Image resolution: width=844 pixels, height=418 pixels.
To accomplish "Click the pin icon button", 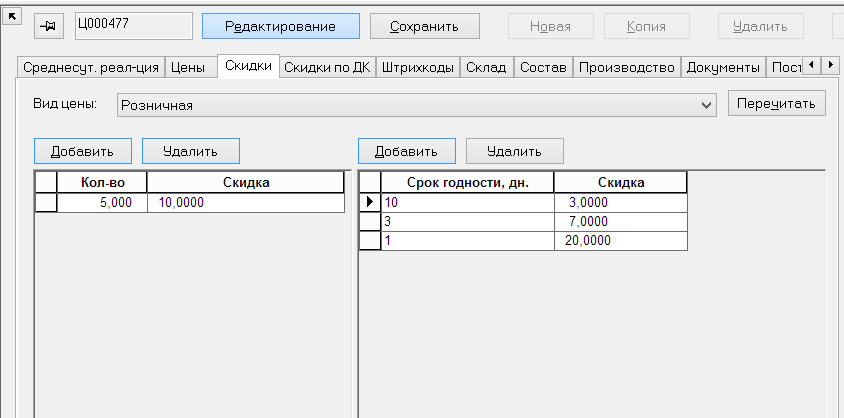I will [x=50, y=26].
